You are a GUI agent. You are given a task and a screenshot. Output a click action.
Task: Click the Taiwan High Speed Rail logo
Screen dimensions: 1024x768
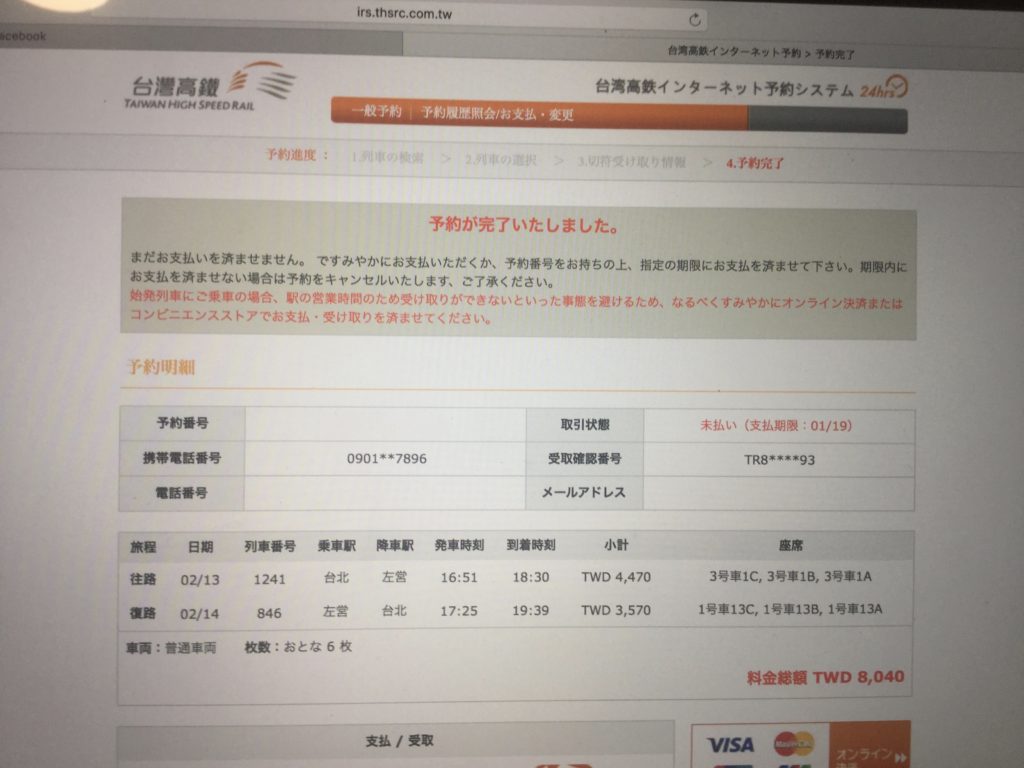coord(211,86)
